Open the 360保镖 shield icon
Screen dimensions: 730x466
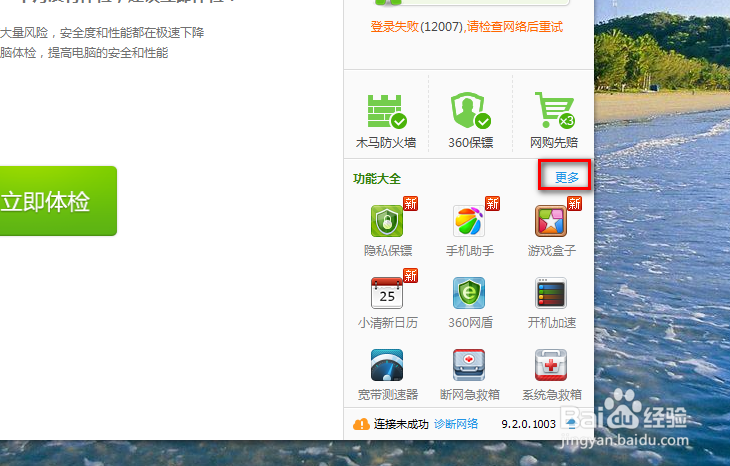point(470,111)
